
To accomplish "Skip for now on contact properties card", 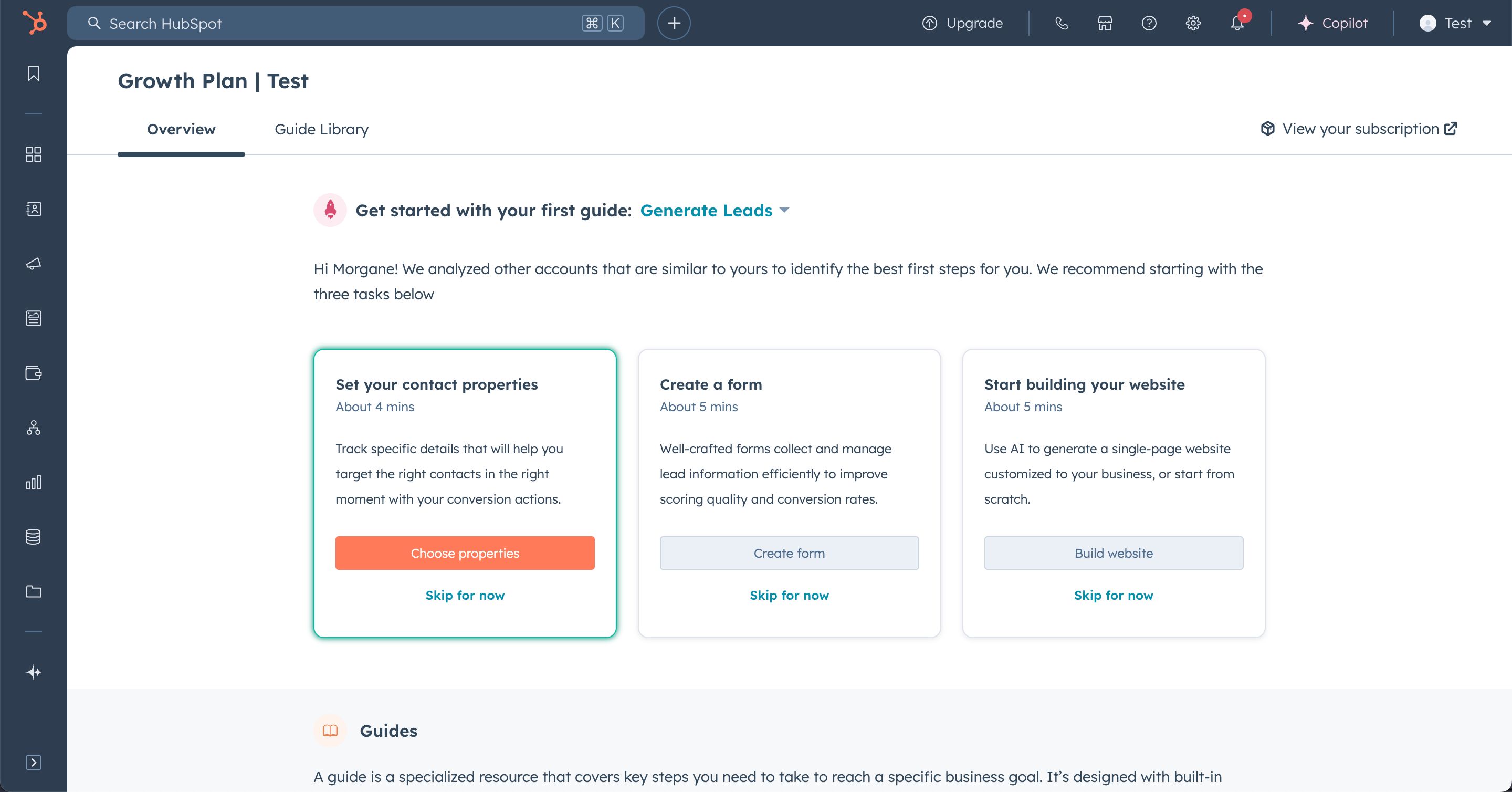I will (x=465, y=595).
